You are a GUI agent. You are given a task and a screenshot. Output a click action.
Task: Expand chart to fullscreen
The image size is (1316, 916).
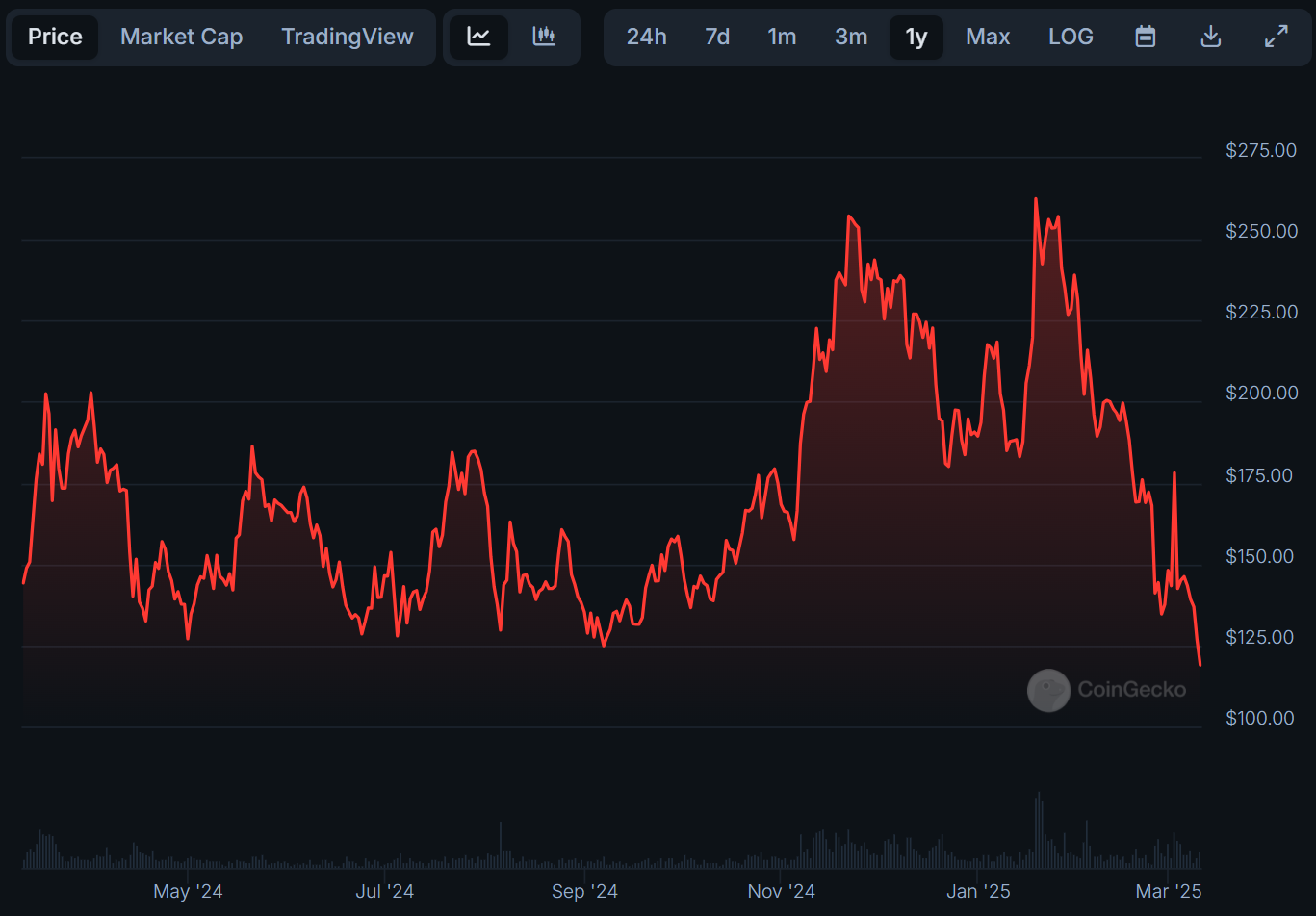pyautogui.click(x=1277, y=37)
